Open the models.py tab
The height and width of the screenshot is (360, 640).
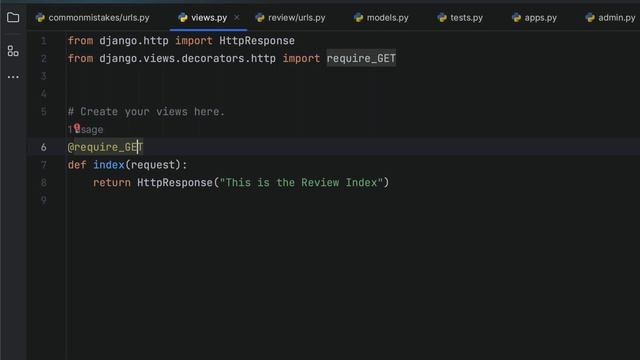coord(381,18)
